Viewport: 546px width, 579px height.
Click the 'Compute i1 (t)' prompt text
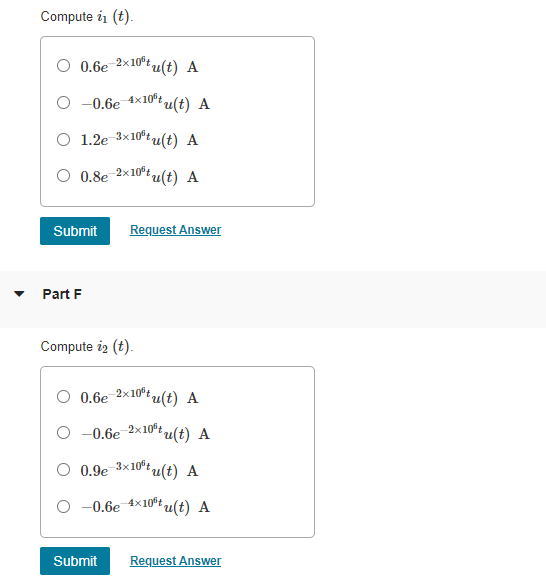(87, 17)
